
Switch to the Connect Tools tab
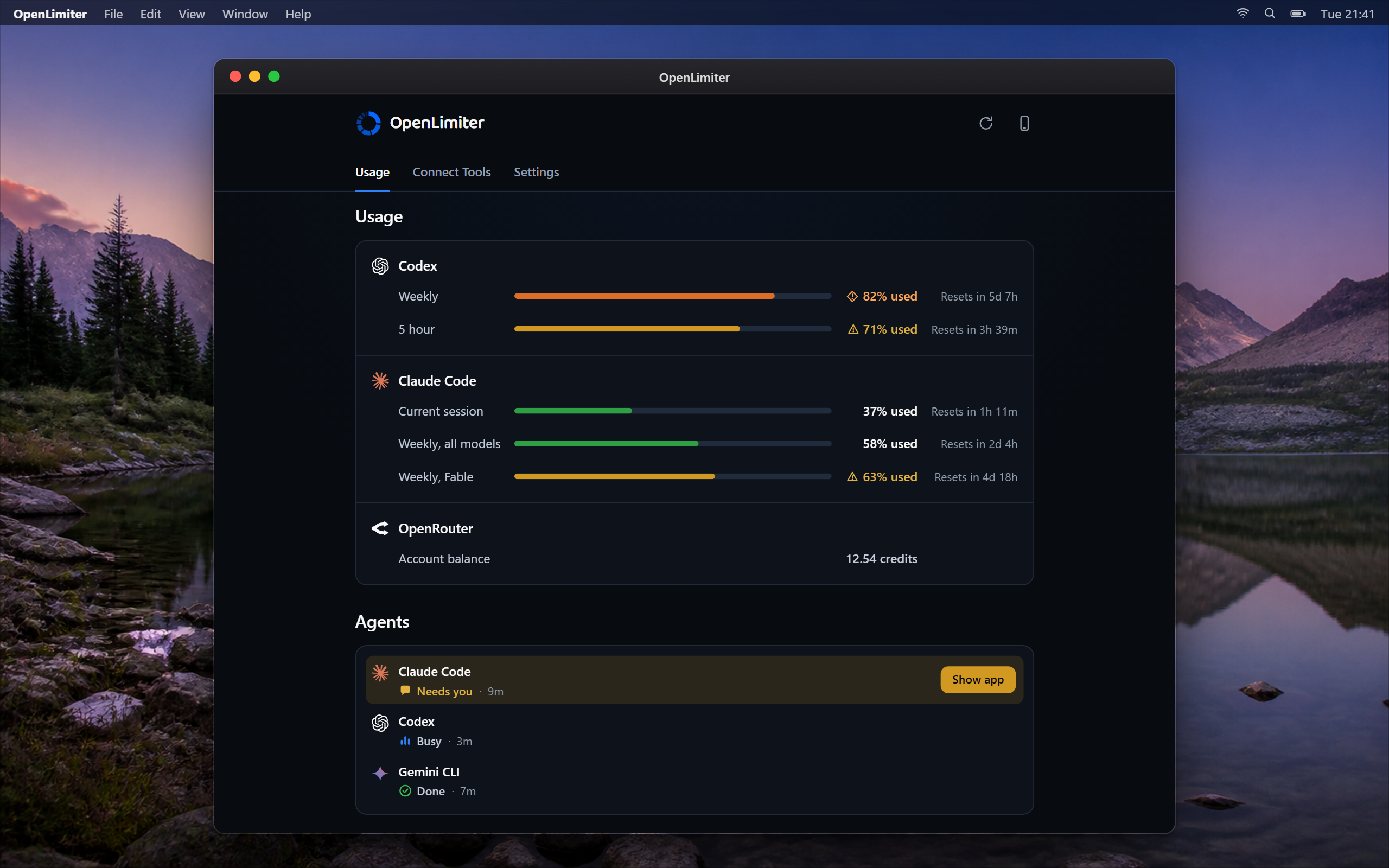(452, 171)
